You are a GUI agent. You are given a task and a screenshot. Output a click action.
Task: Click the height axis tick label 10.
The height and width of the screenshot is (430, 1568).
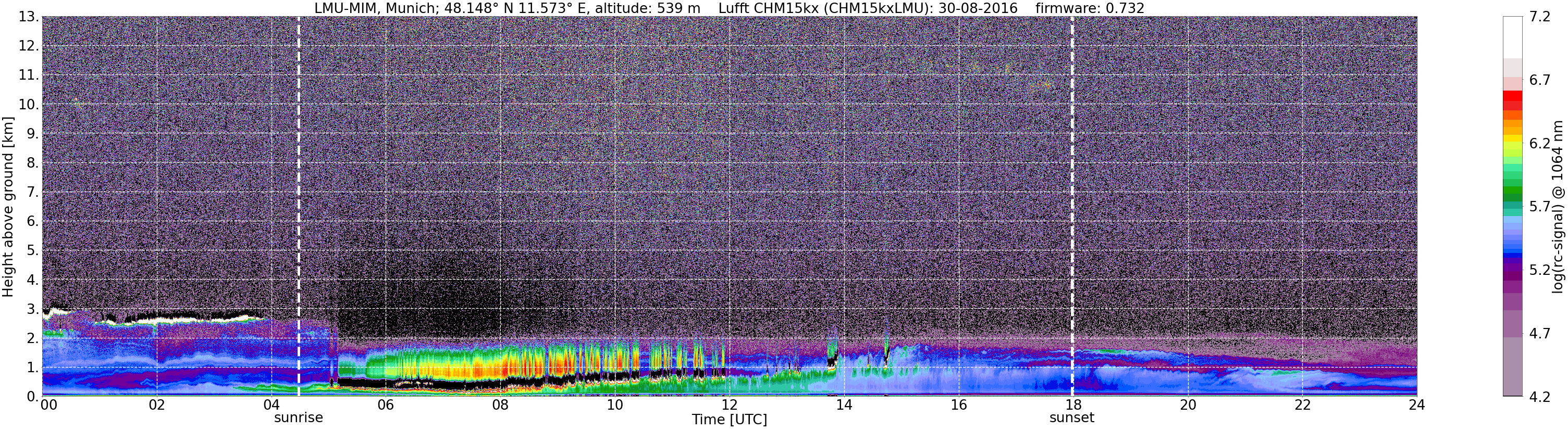pyautogui.click(x=29, y=105)
